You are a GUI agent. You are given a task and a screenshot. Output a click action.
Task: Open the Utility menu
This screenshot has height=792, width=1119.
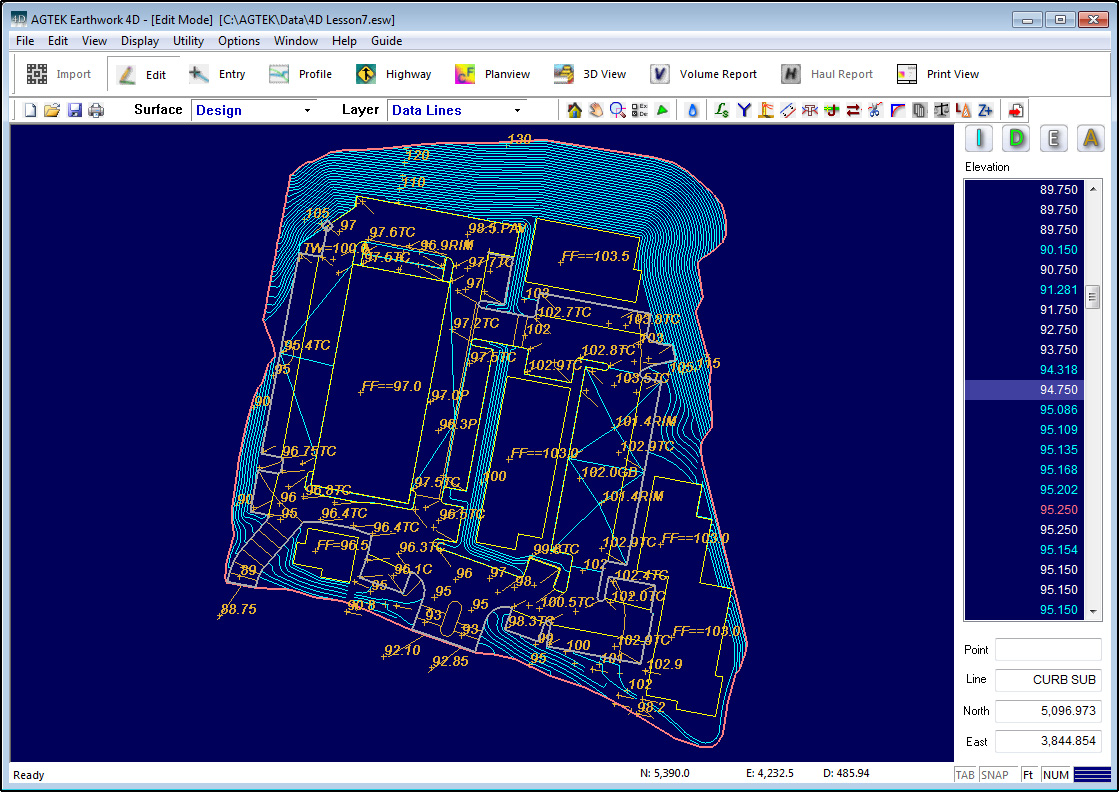(188, 41)
